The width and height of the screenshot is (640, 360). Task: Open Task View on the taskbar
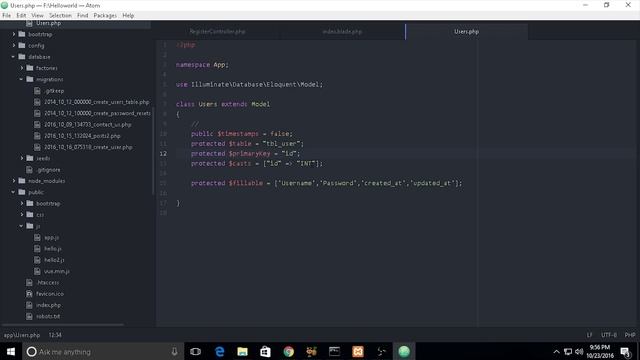[x=196, y=351]
